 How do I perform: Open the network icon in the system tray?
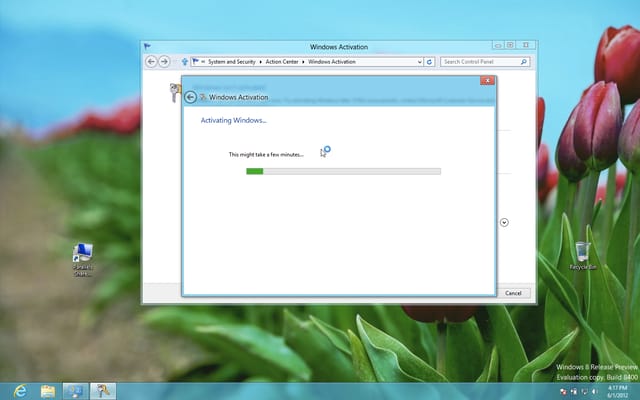584,392
